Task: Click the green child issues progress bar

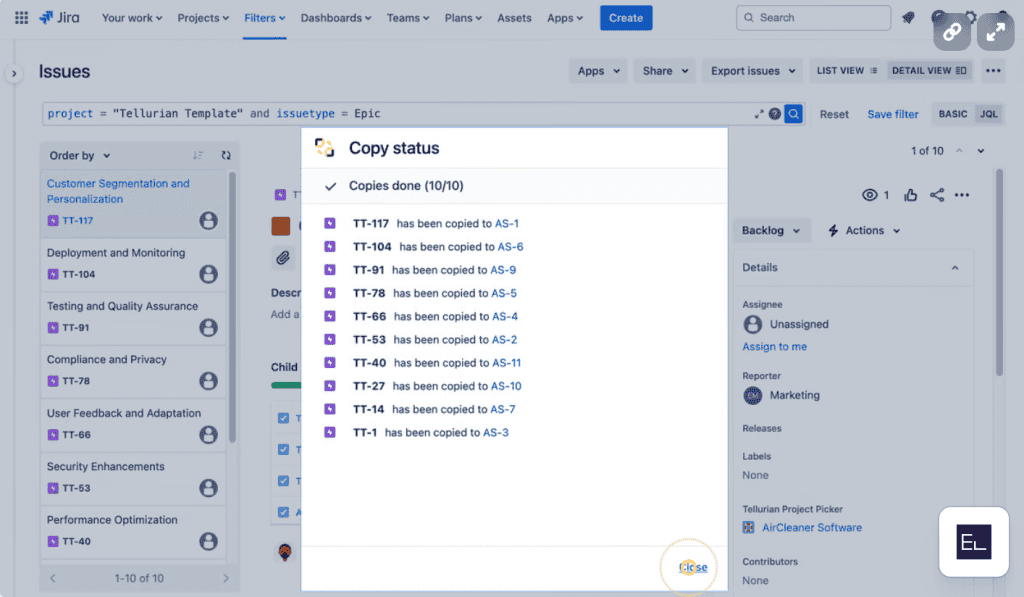Action: pyautogui.click(x=286, y=385)
